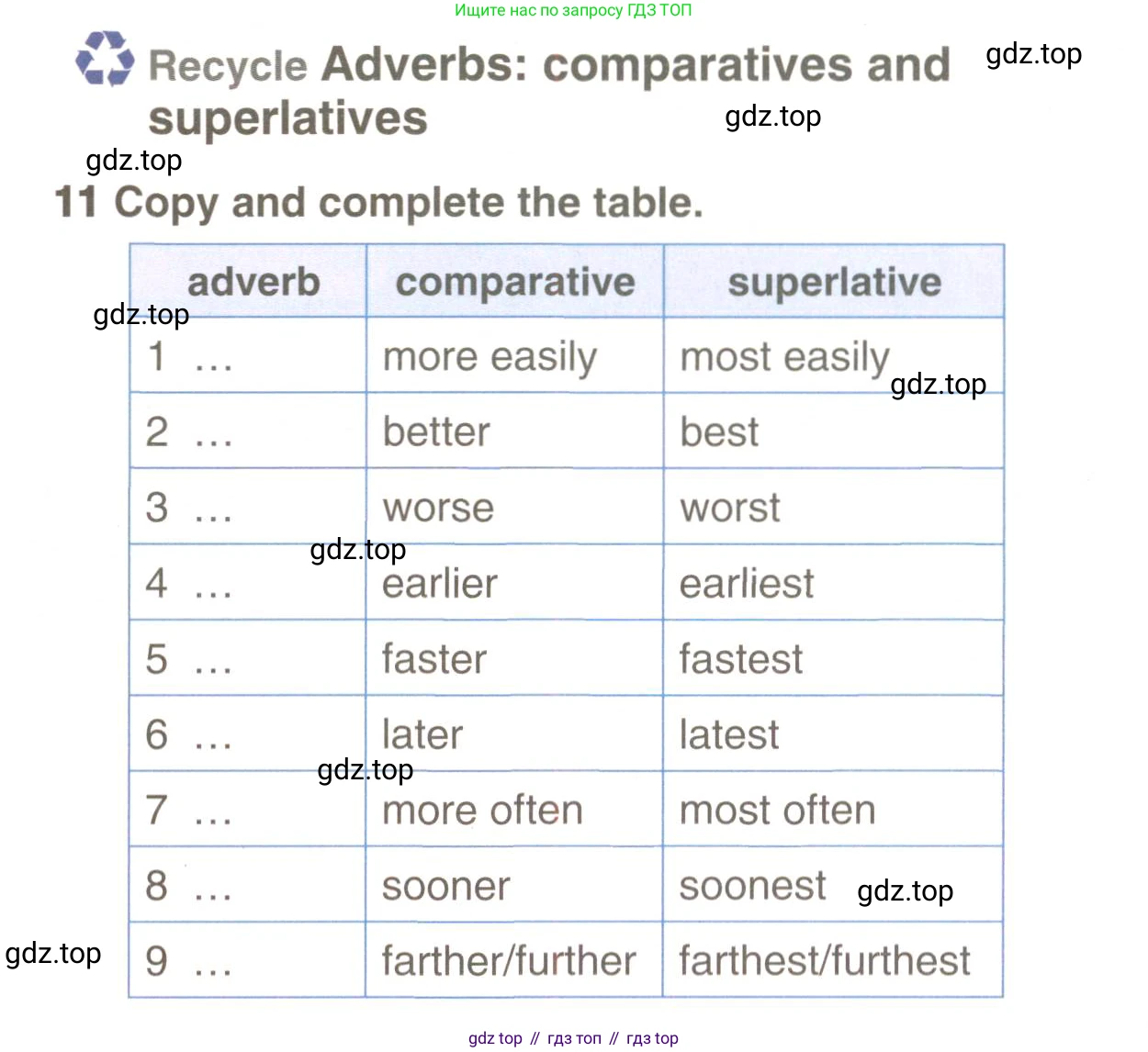The image size is (1148, 1052).
Task: Click the 'earliest' cell
Action: pos(833,583)
